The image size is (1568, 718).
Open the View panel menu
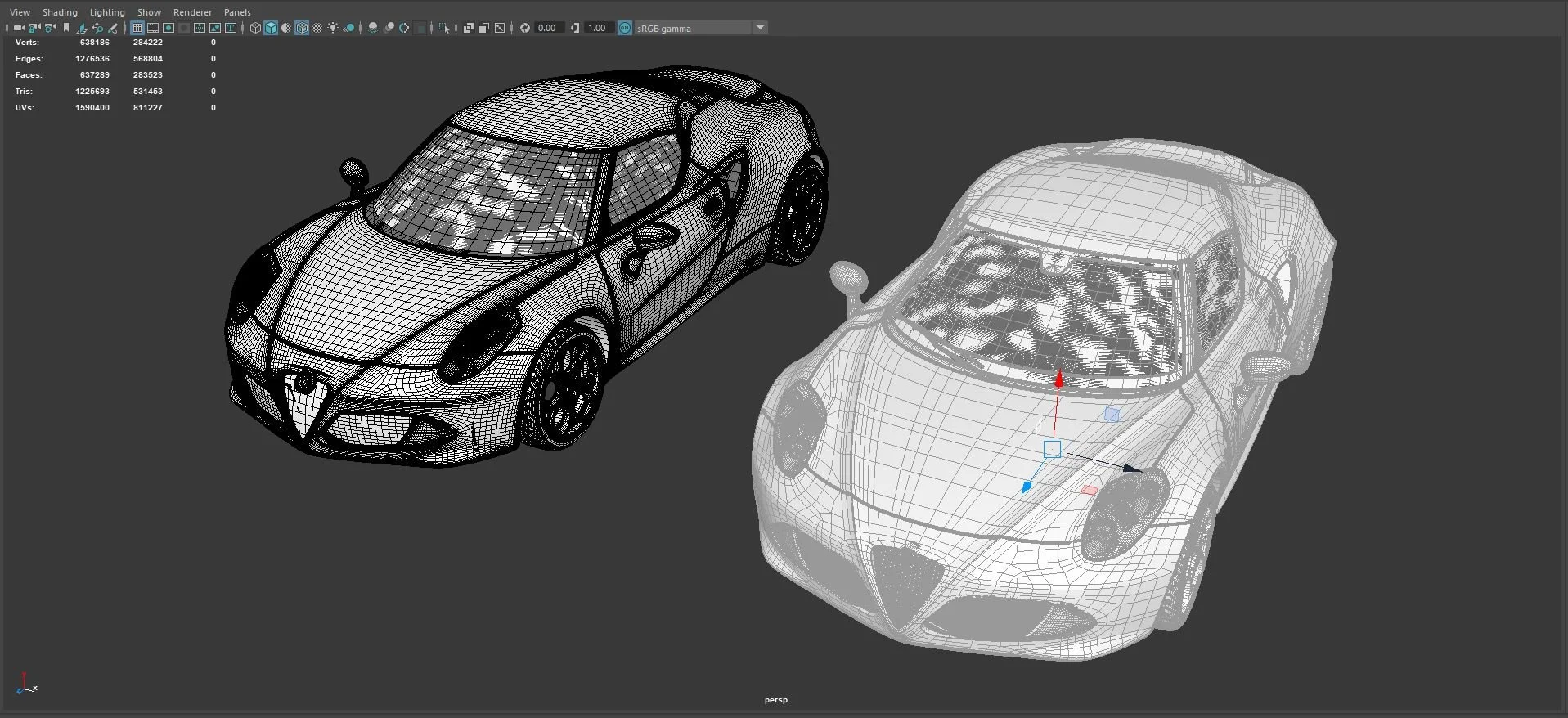(20, 12)
